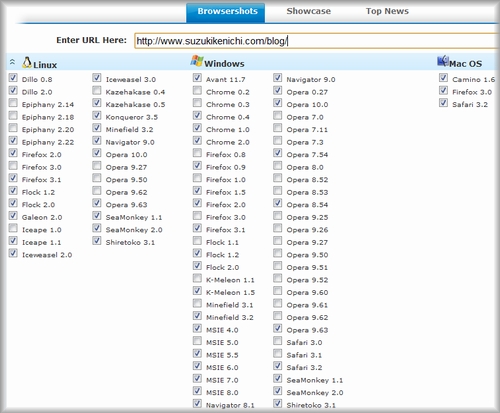Uncheck Avant 11.7 checkbox

[x=197, y=78]
